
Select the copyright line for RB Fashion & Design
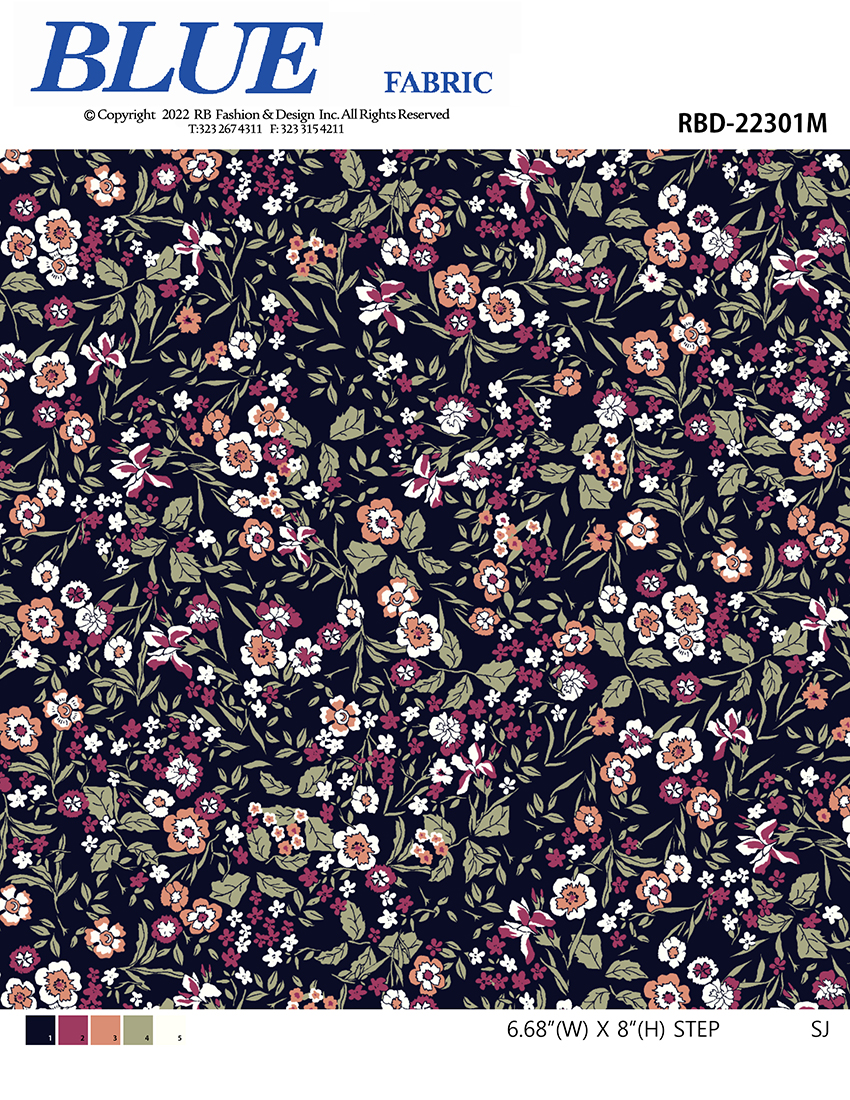tap(267, 114)
